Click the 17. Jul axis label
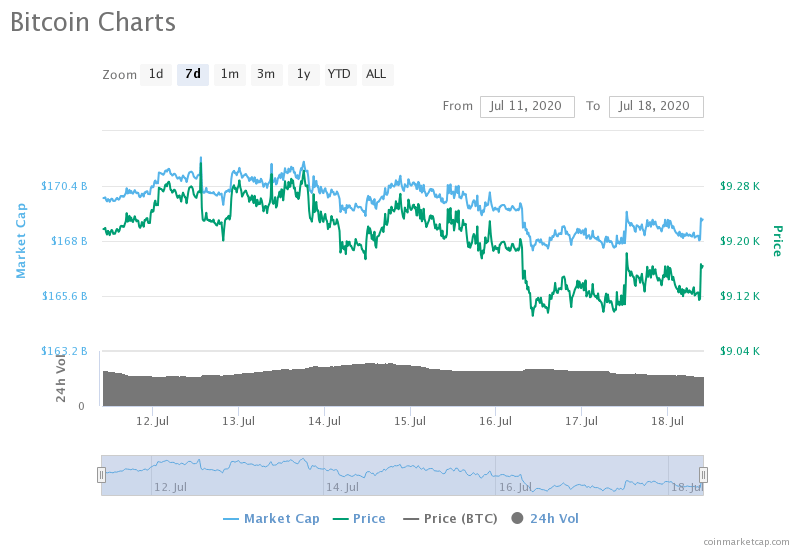The image size is (800, 550). [x=581, y=421]
